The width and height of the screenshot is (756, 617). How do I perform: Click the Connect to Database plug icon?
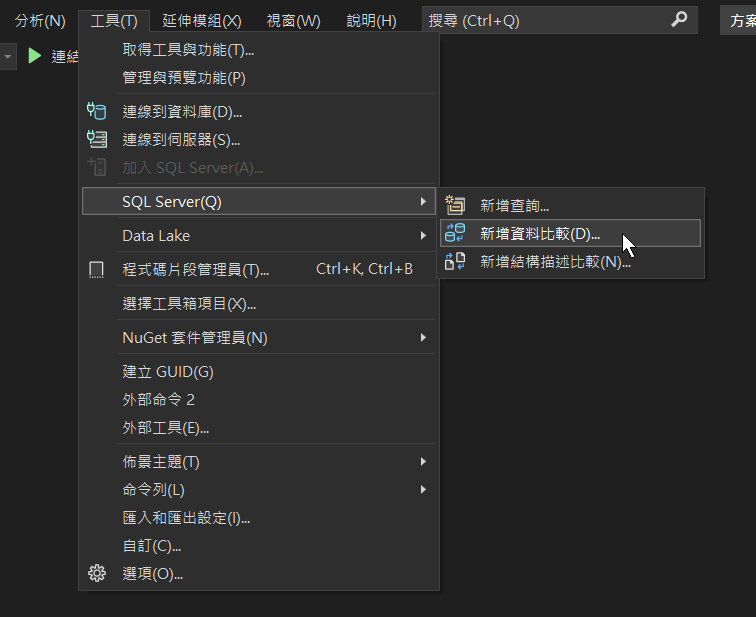click(x=97, y=111)
